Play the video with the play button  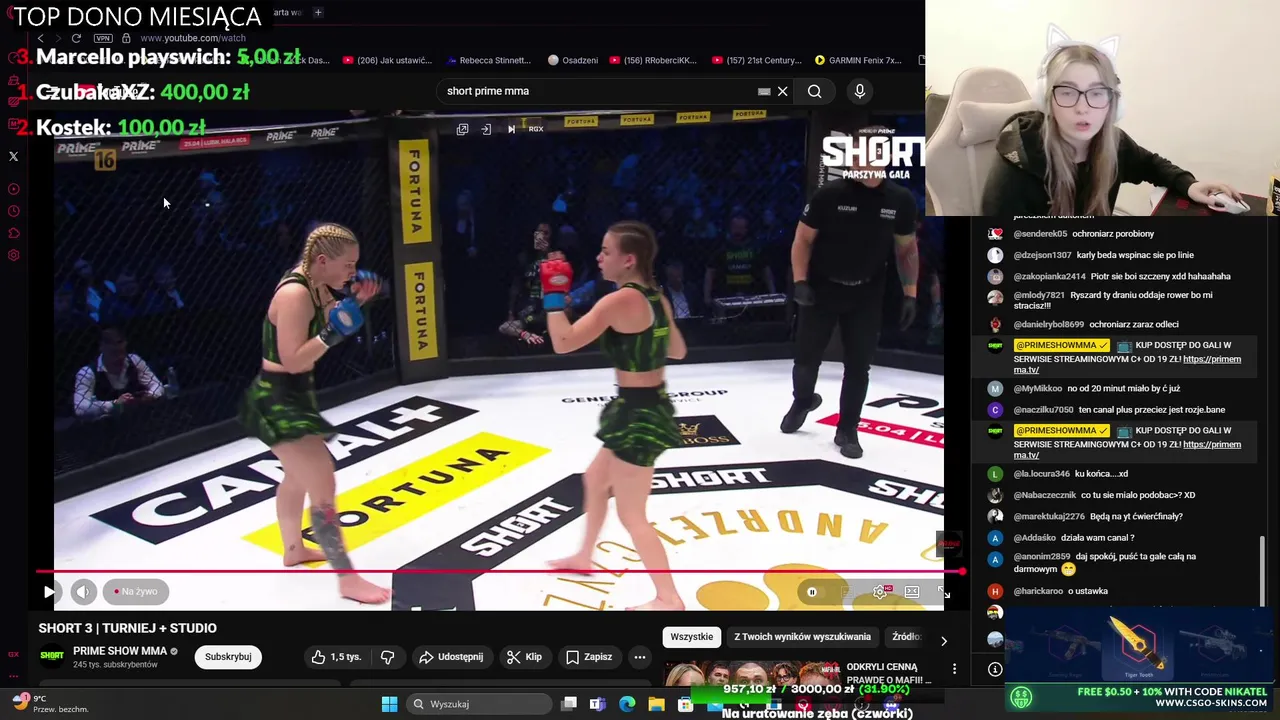coord(49,591)
